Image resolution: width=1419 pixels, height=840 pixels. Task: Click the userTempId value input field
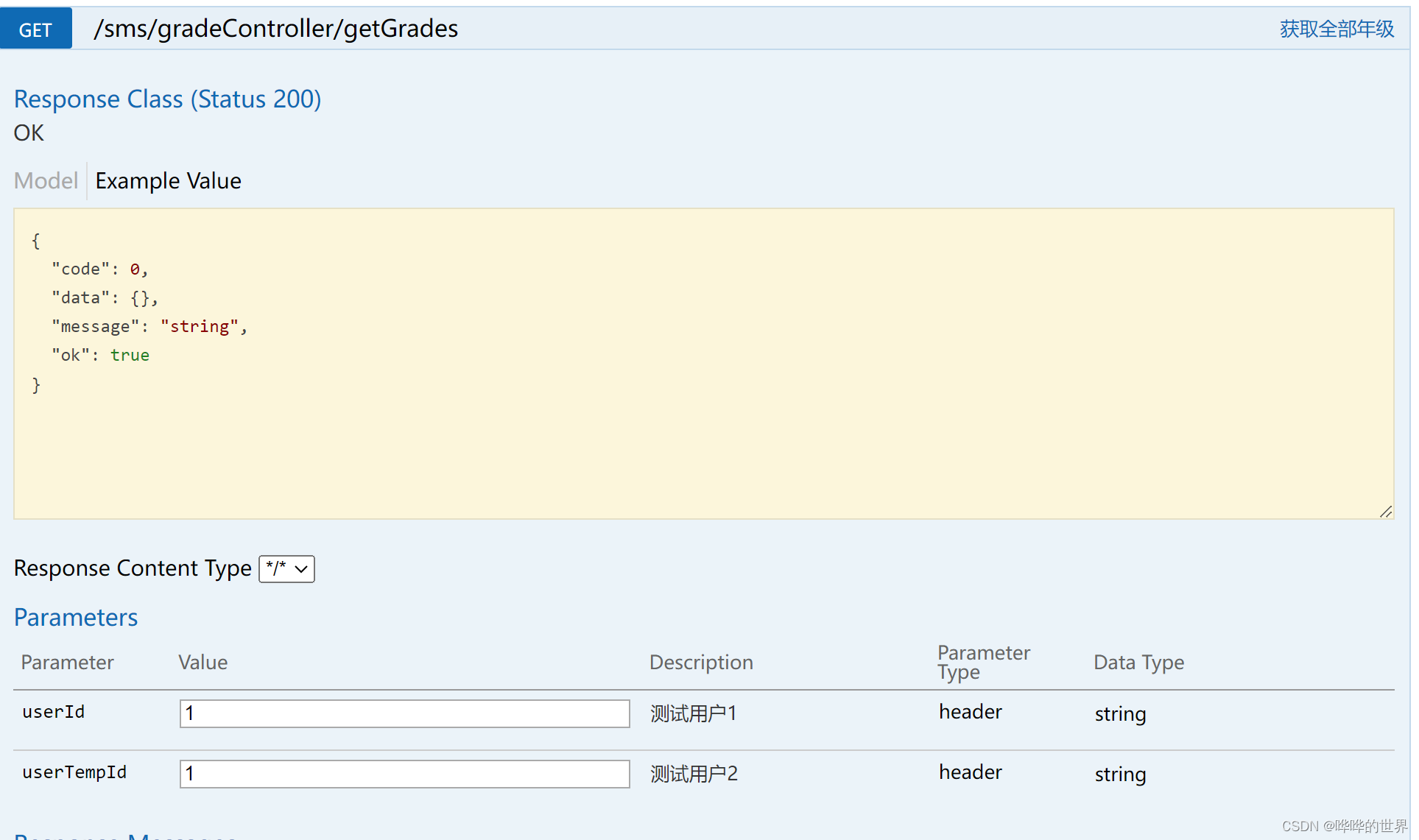404,774
